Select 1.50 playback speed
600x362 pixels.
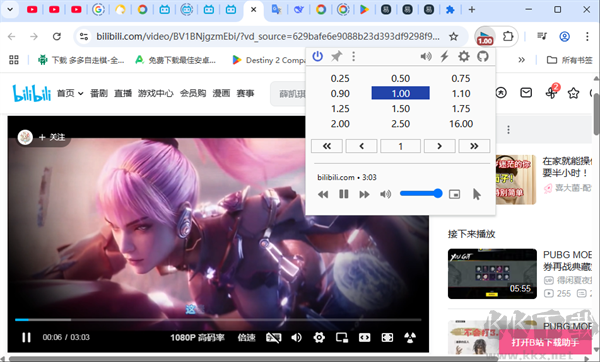click(x=401, y=109)
